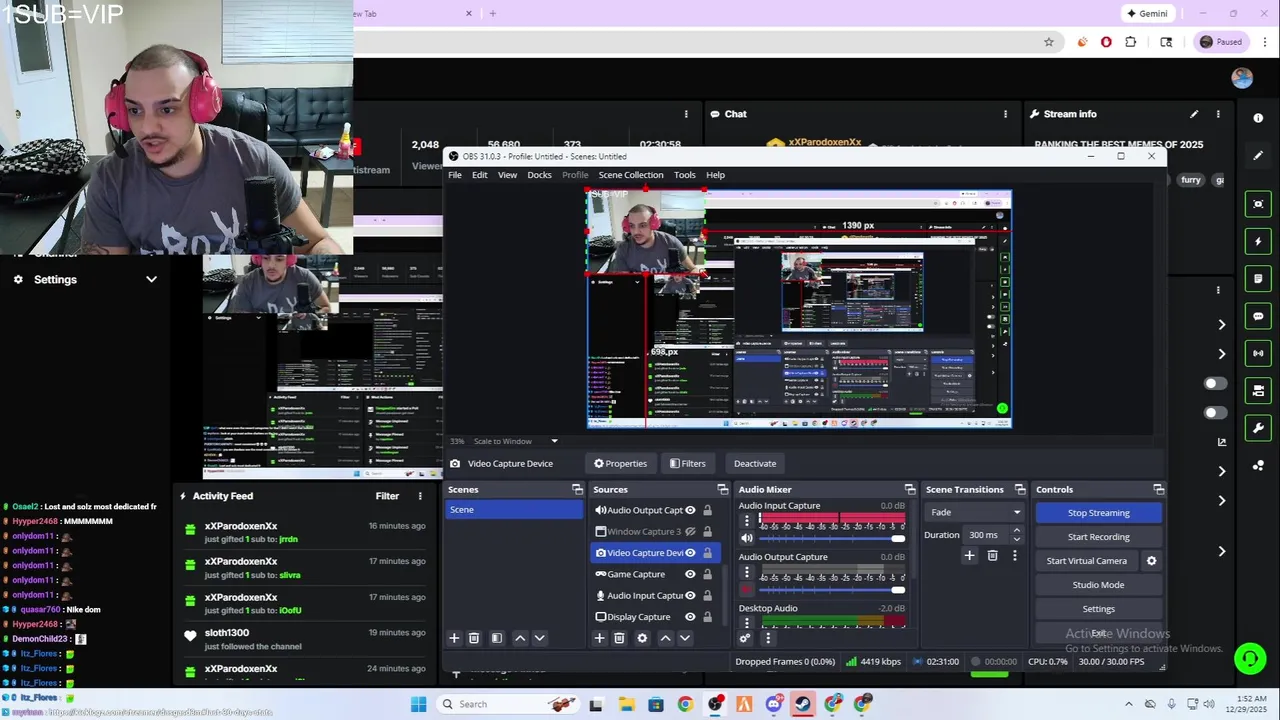Click Stop Streaming button
This screenshot has height=720, width=1280.
tap(1098, 513)
